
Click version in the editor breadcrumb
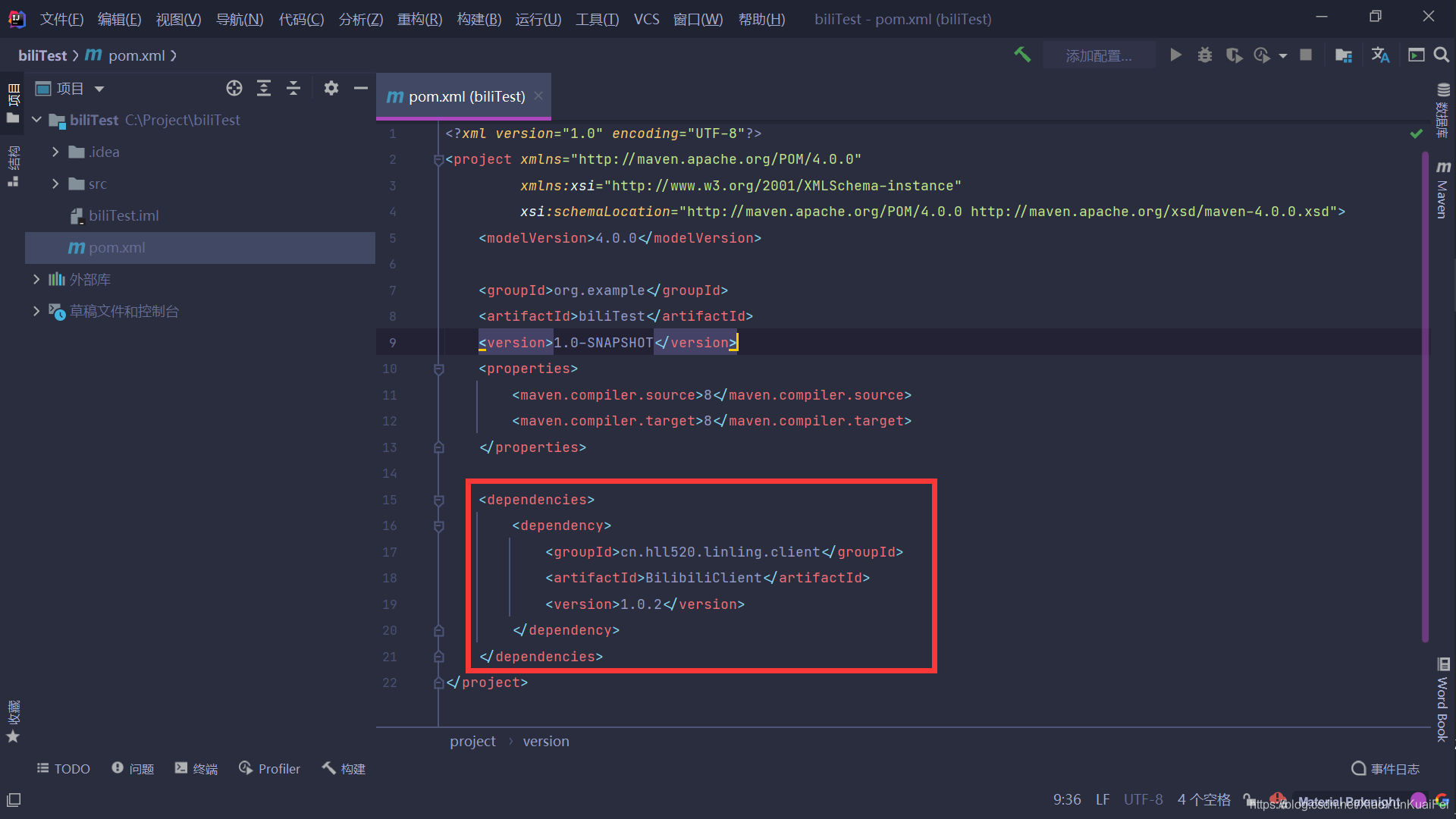pos(546,741)
